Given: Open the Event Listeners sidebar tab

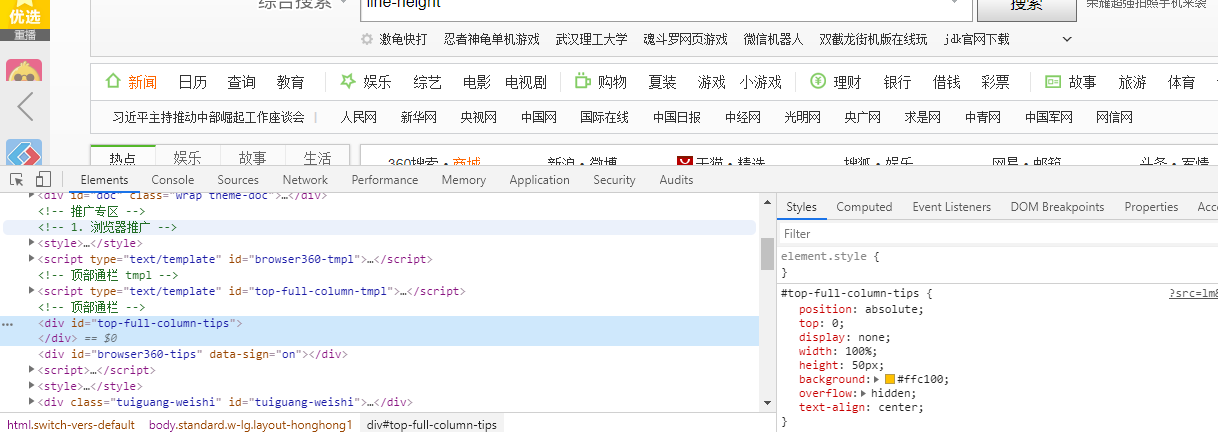Looking at the screenshot, I should (x=951, y=207).
